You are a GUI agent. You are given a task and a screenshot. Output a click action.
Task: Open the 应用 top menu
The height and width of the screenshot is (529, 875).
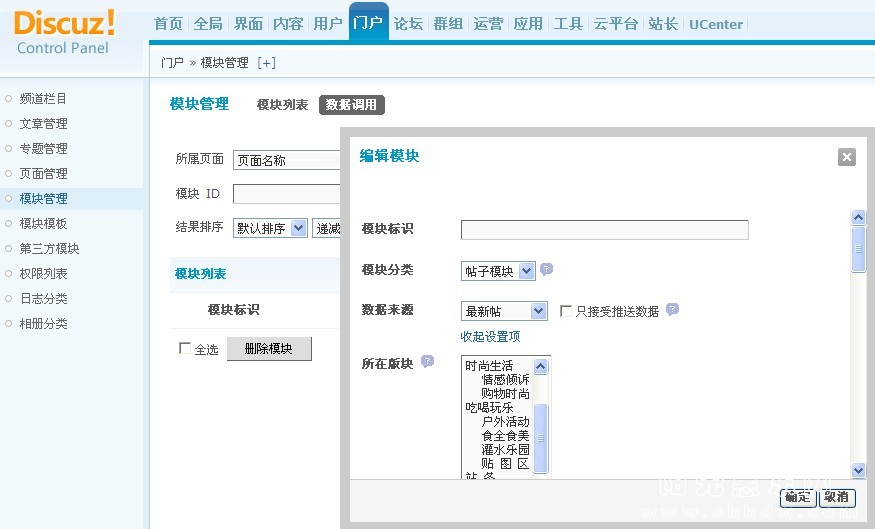(528, 24)
